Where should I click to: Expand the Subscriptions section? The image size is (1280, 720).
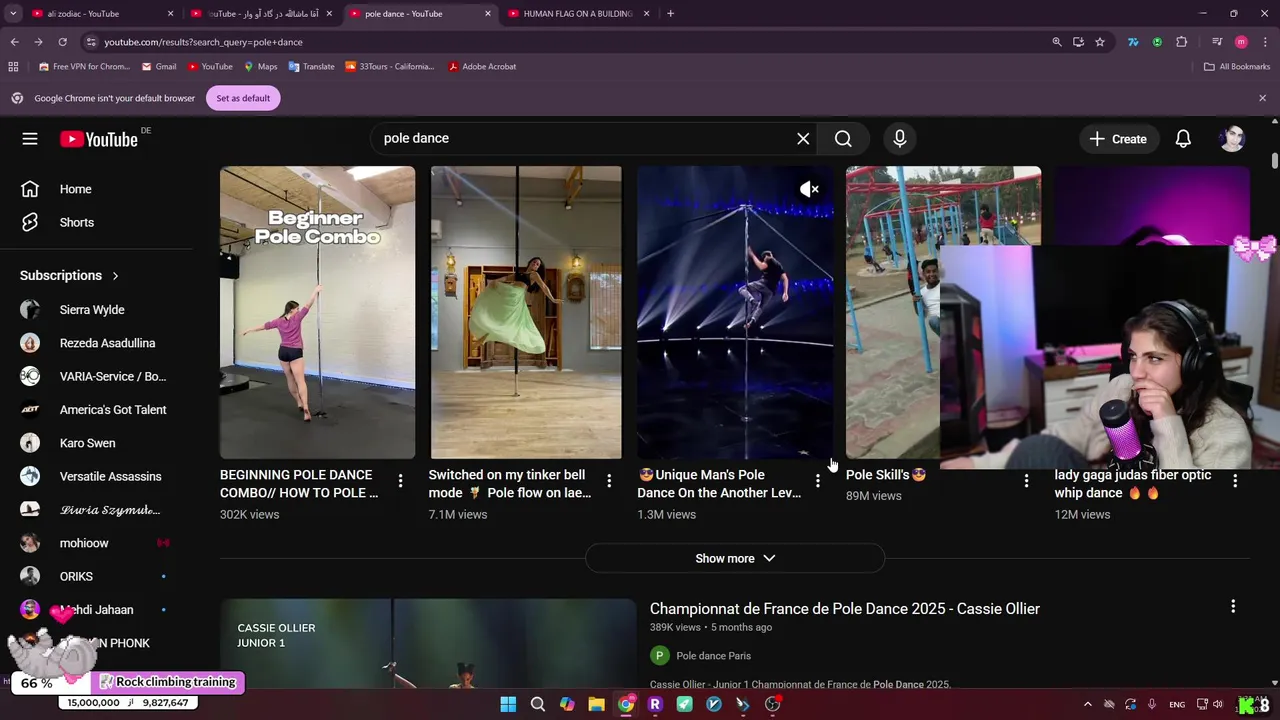click(x=70, y=275)
